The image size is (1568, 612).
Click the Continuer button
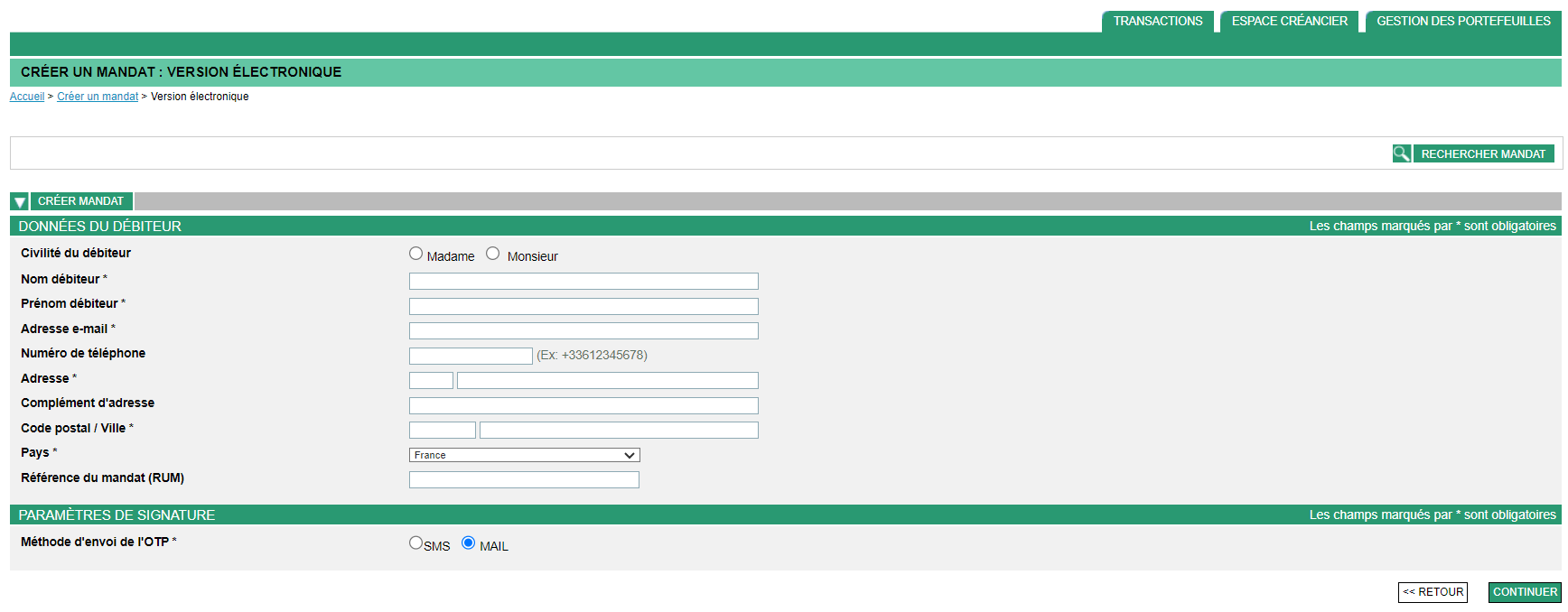[x=1525, y=592]
